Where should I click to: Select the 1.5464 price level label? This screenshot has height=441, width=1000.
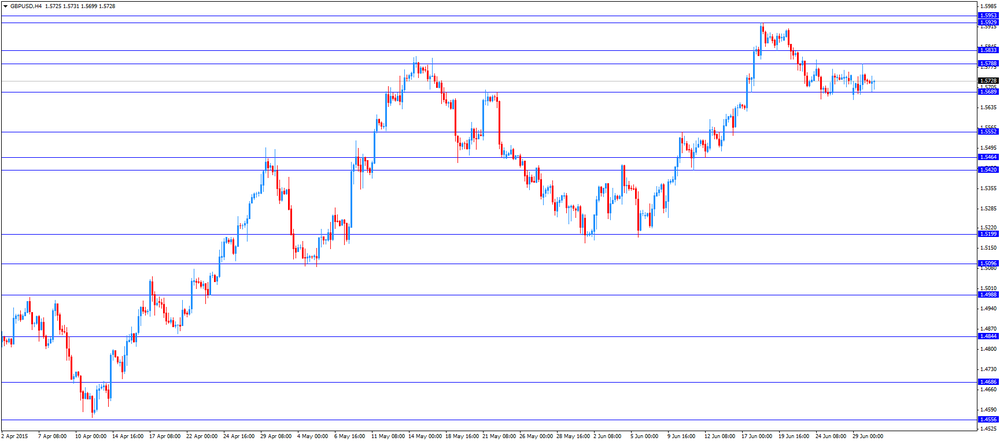987,157
